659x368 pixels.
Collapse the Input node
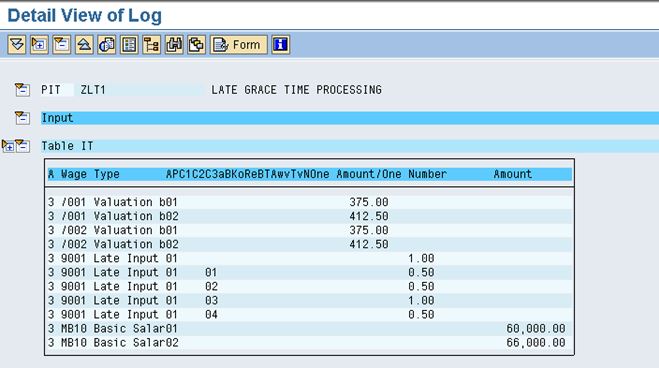tap(22, 118)
